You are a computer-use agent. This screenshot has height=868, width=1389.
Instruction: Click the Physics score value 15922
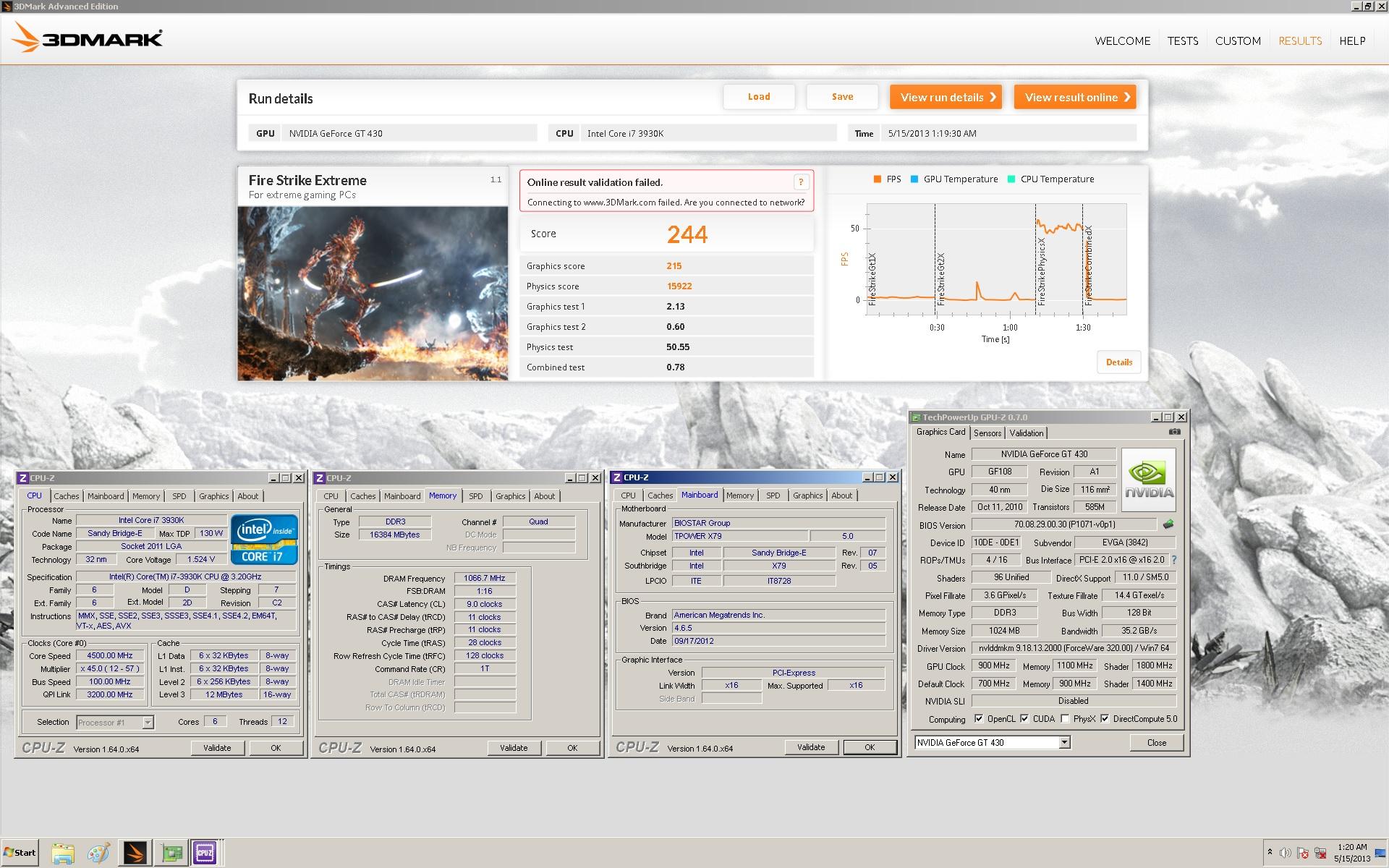[x=679, y=286]
